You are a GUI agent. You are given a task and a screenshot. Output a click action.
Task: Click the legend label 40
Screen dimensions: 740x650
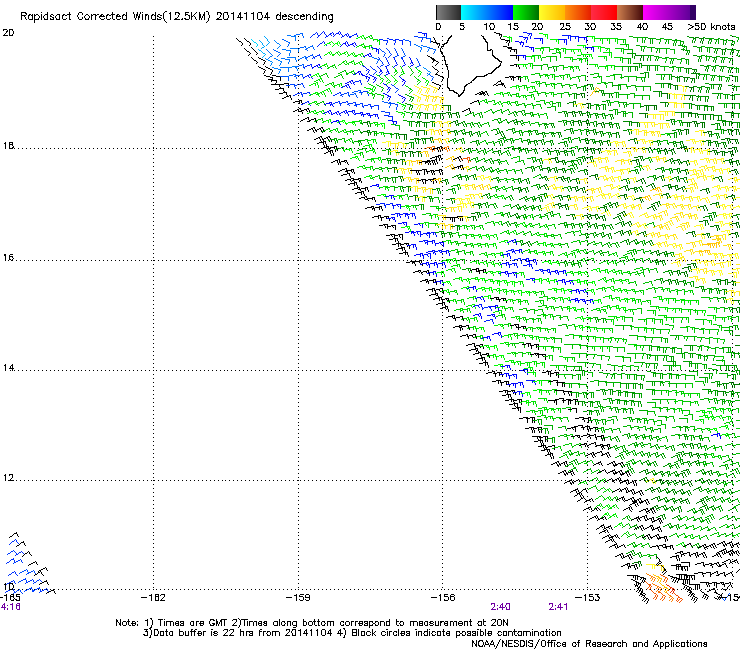642,27
